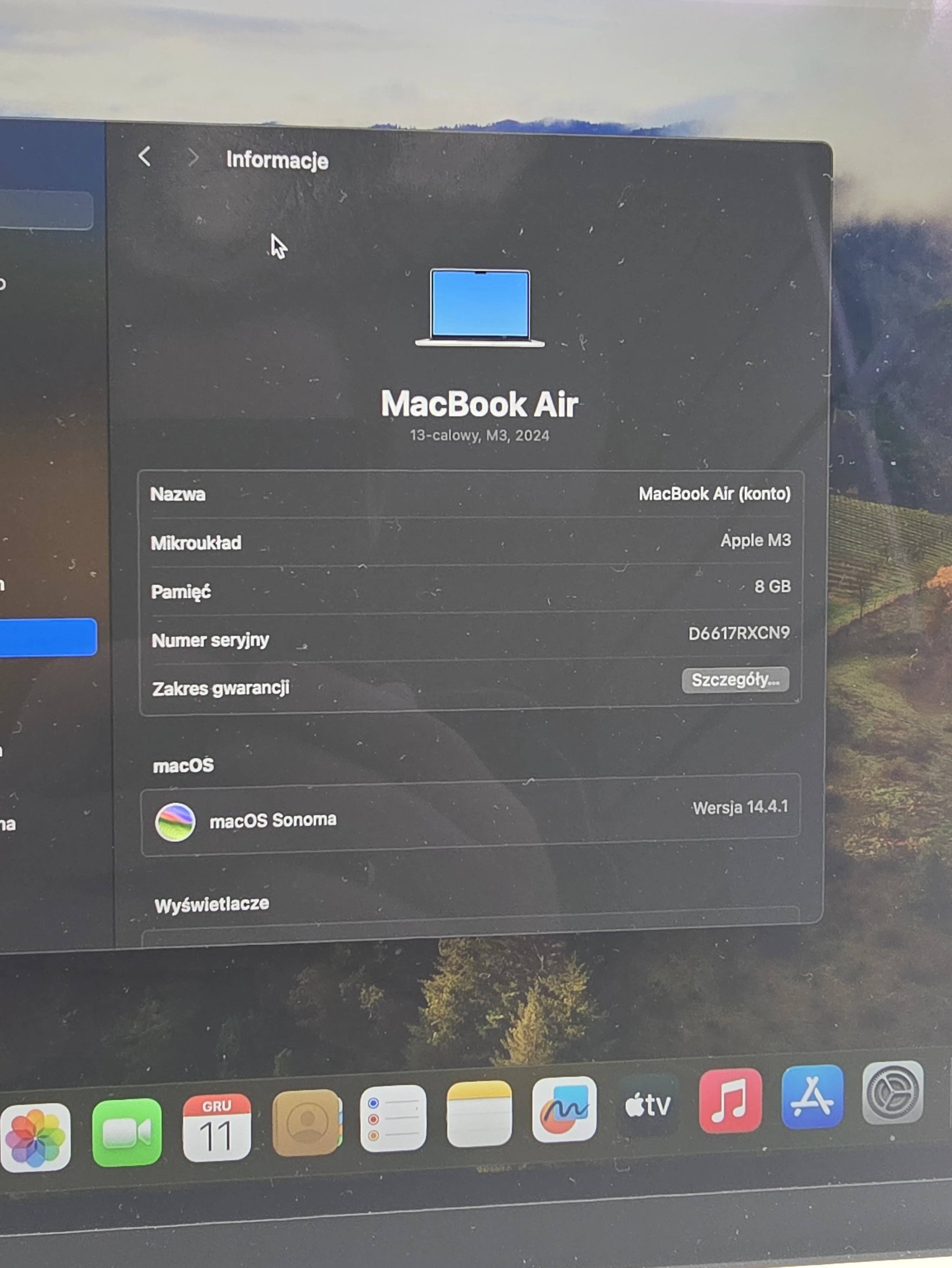Viewport: 952px width, 1268px height.
Task: Launch Music from the Dock
Action: [731, 1101]
